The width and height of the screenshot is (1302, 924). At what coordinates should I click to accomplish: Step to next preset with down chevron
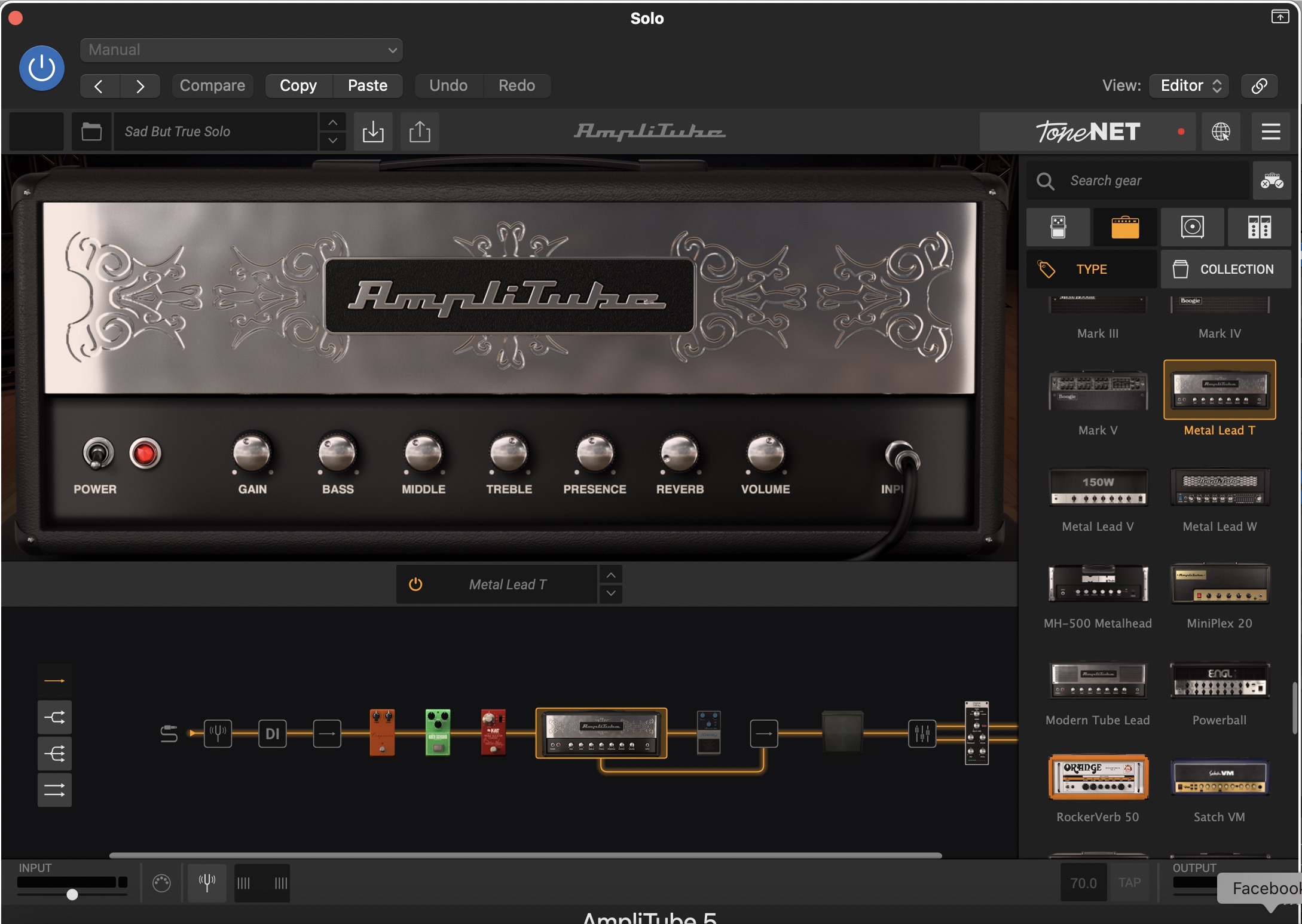333,141
